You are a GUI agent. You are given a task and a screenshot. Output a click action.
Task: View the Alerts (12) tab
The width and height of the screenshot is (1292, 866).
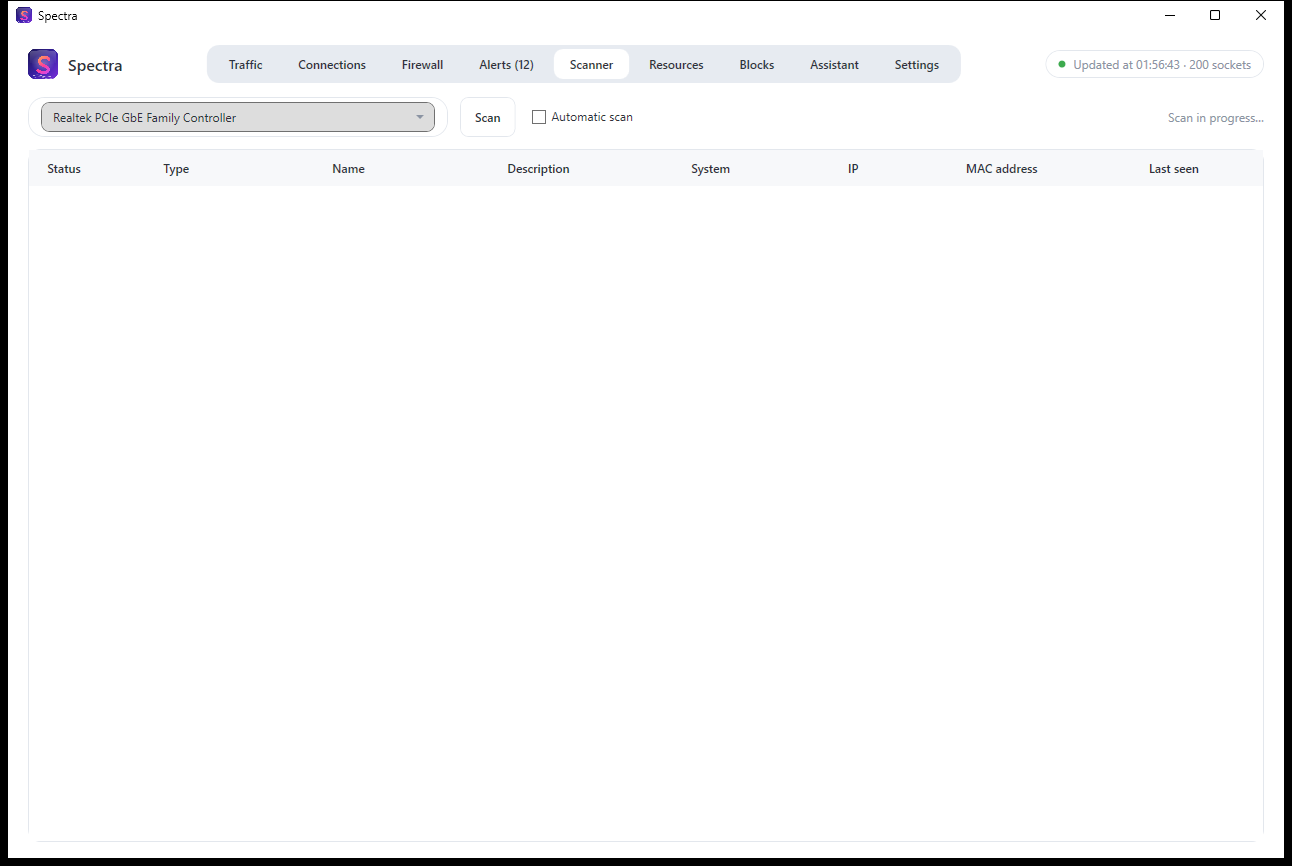click(x=506, y=65)
